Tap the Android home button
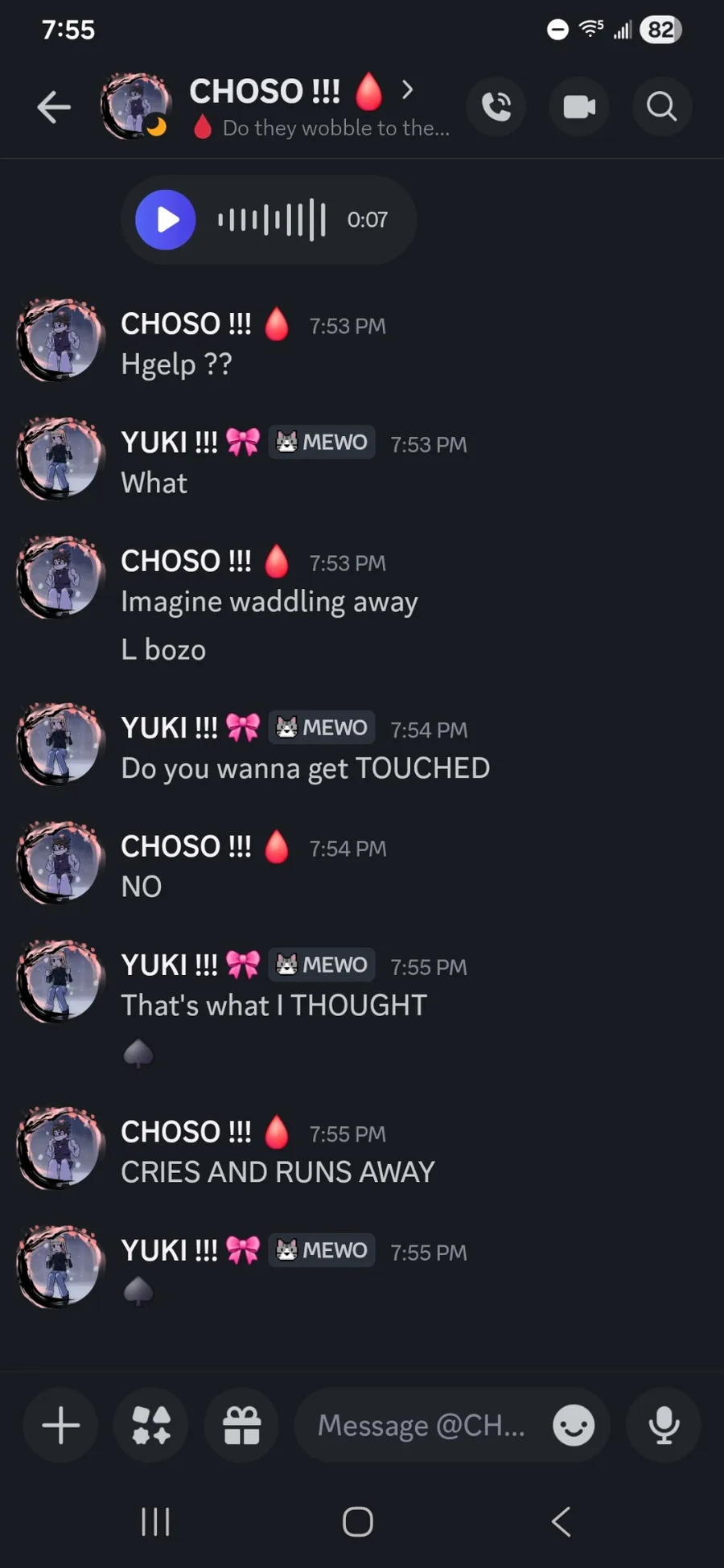724x1568 pixels. point(358,1521)
